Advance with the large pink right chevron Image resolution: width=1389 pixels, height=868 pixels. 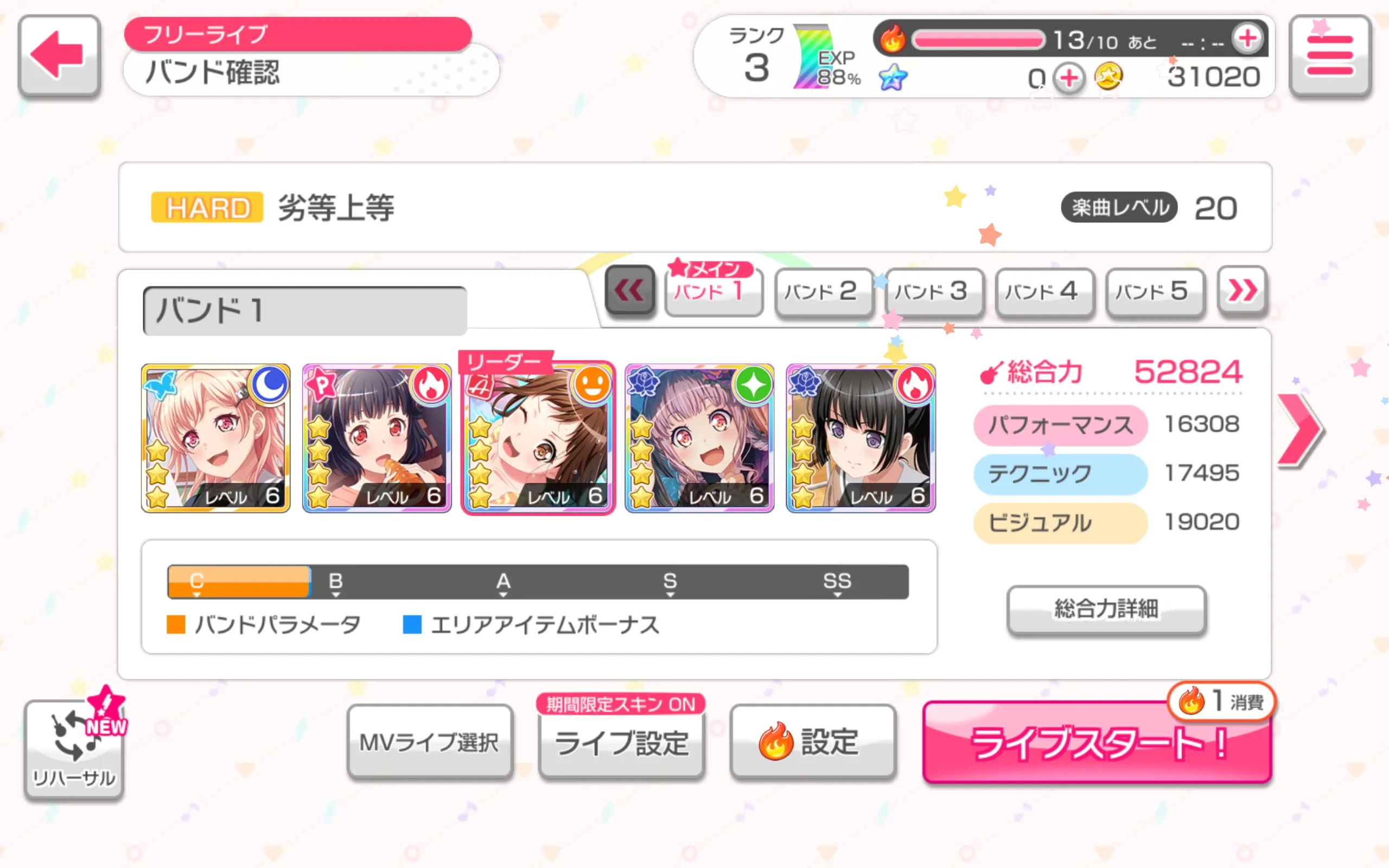click(x=1301, y=430)
